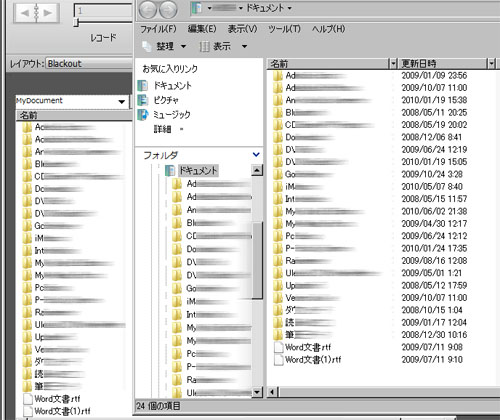This screenshot has height=420, width=500.
Task: Click date cell 2010/06/02 21:38
Action: pyautogui.click(x=434, y=211)
